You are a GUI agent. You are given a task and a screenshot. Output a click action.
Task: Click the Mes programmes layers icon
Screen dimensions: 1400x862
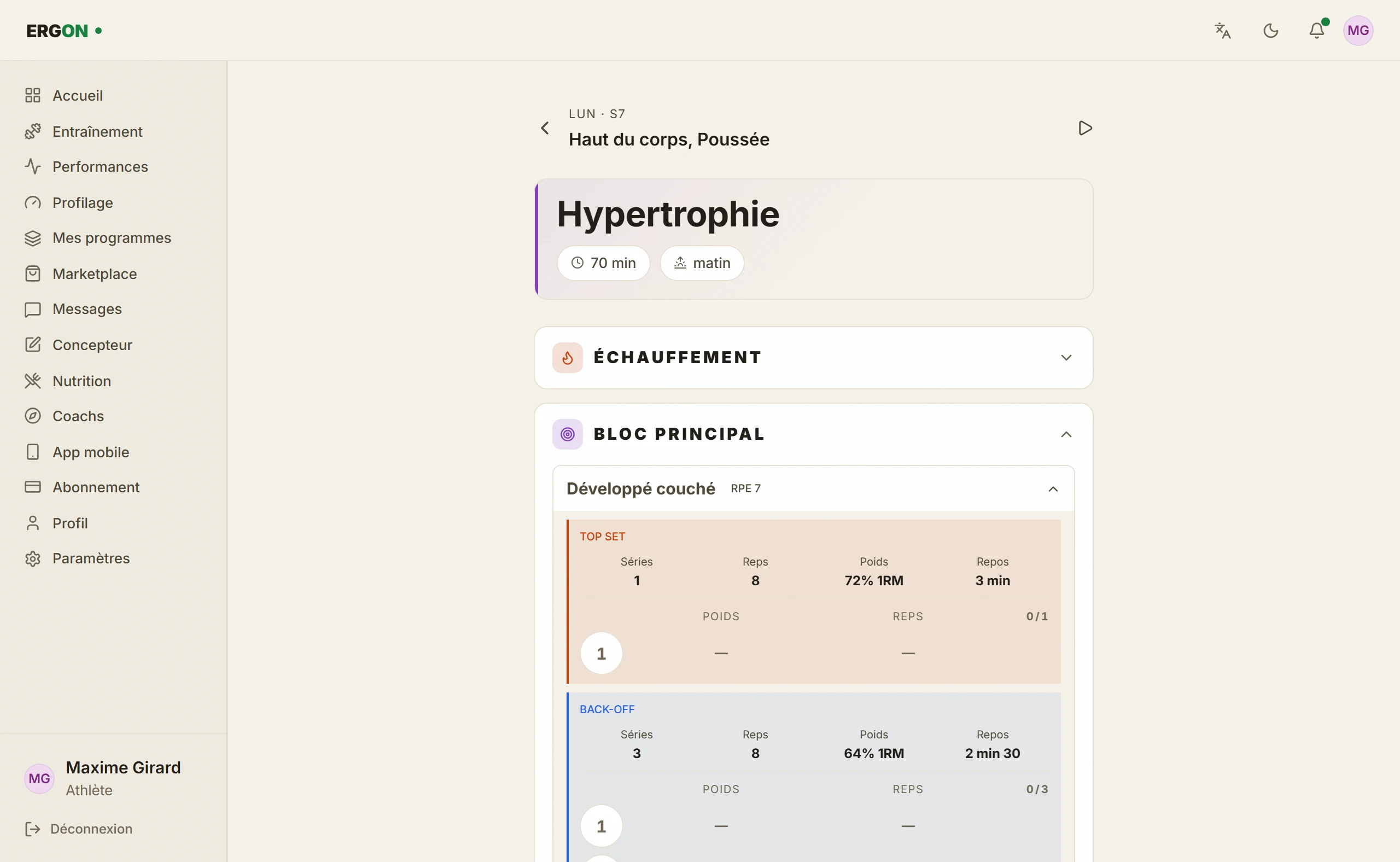click(x=32, y=238)
